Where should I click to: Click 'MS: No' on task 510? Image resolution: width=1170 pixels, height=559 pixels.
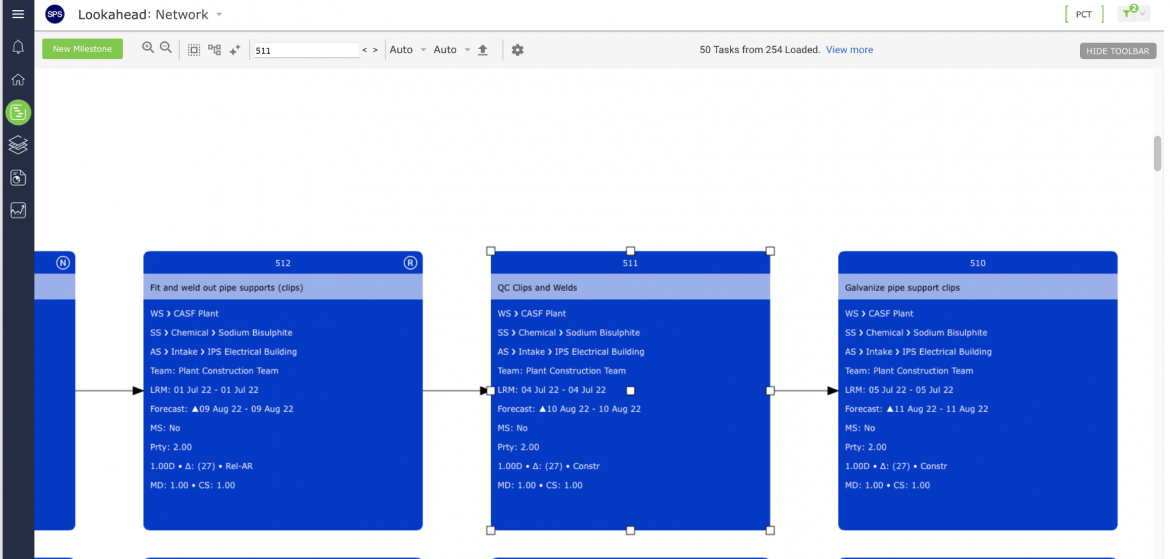pos(860,428)
